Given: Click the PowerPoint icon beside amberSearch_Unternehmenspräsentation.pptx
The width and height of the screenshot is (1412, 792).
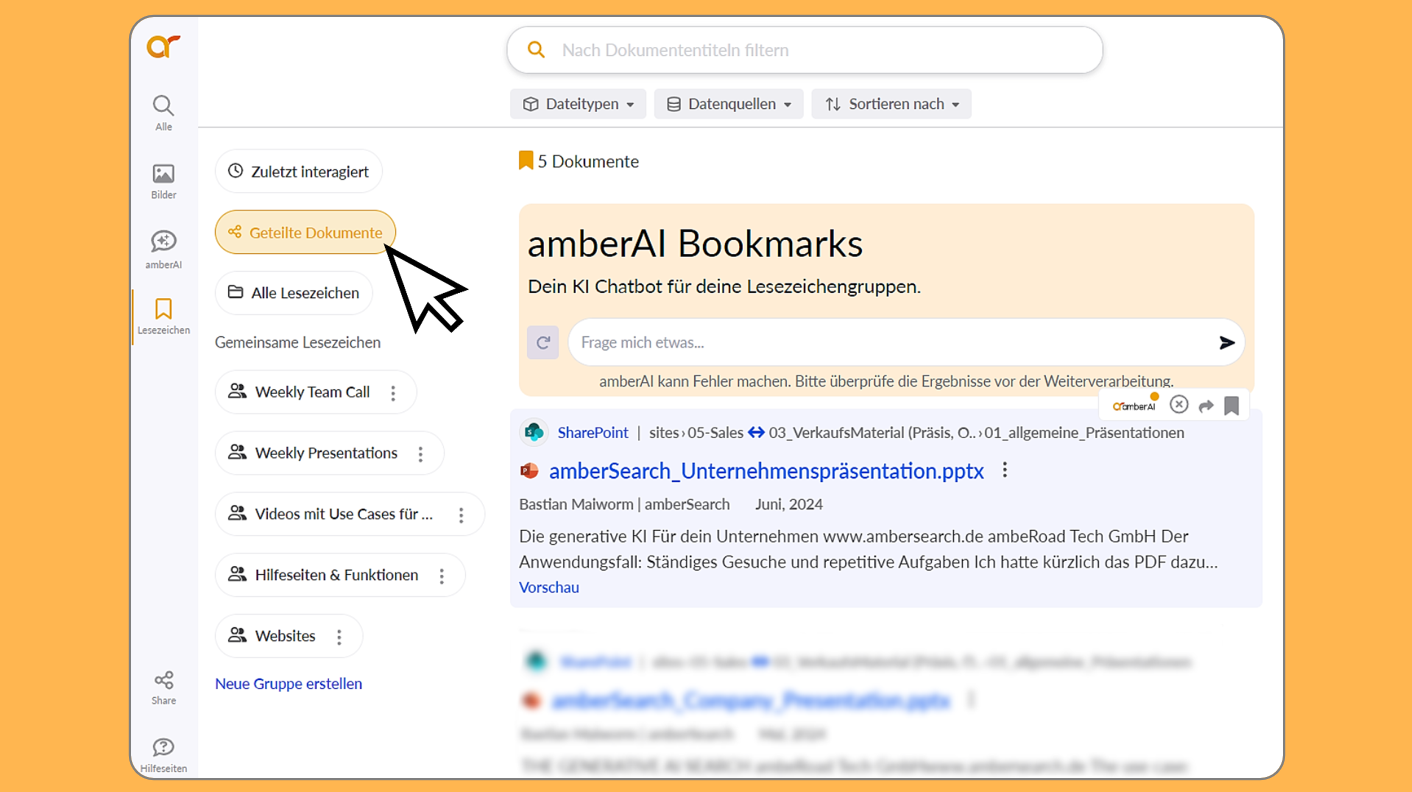Looking at the screenshot, I should tap(530, 471).
